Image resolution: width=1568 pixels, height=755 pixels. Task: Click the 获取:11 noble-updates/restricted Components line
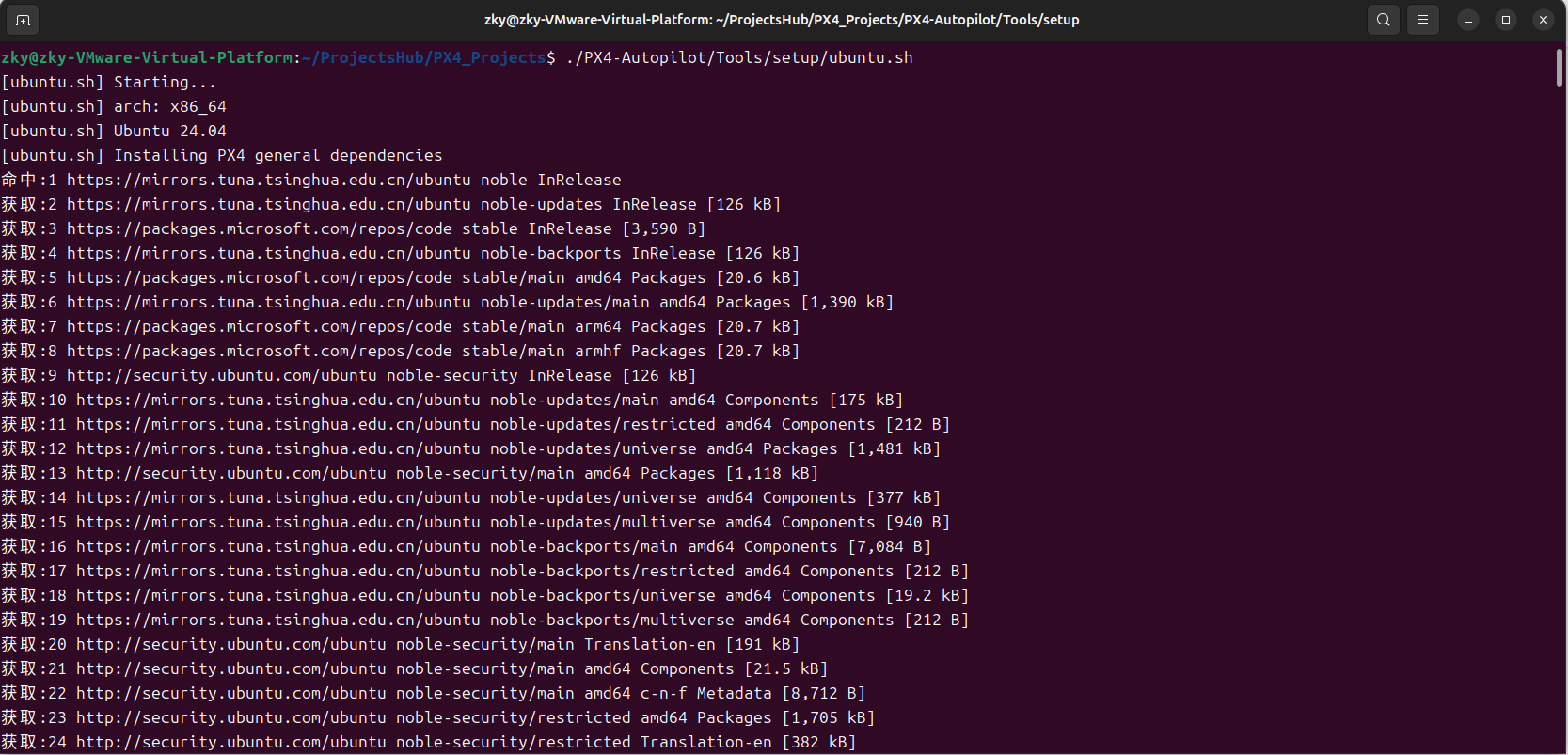click(x=476, y=424)
